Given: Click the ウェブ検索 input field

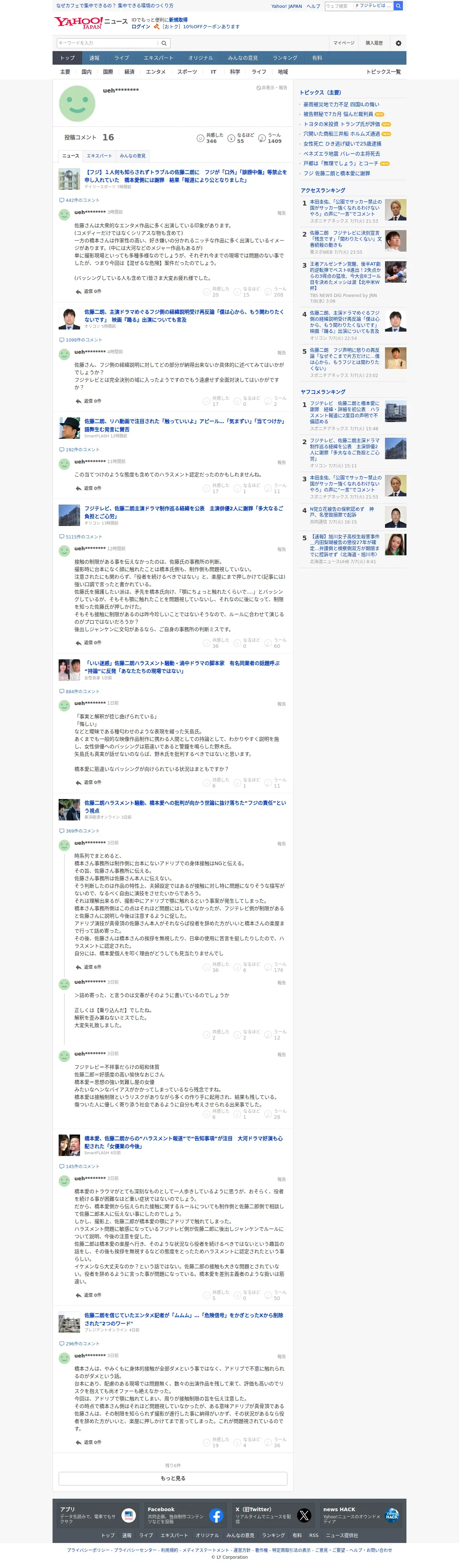Looking at the screenshot, I should tap(339, 6).
